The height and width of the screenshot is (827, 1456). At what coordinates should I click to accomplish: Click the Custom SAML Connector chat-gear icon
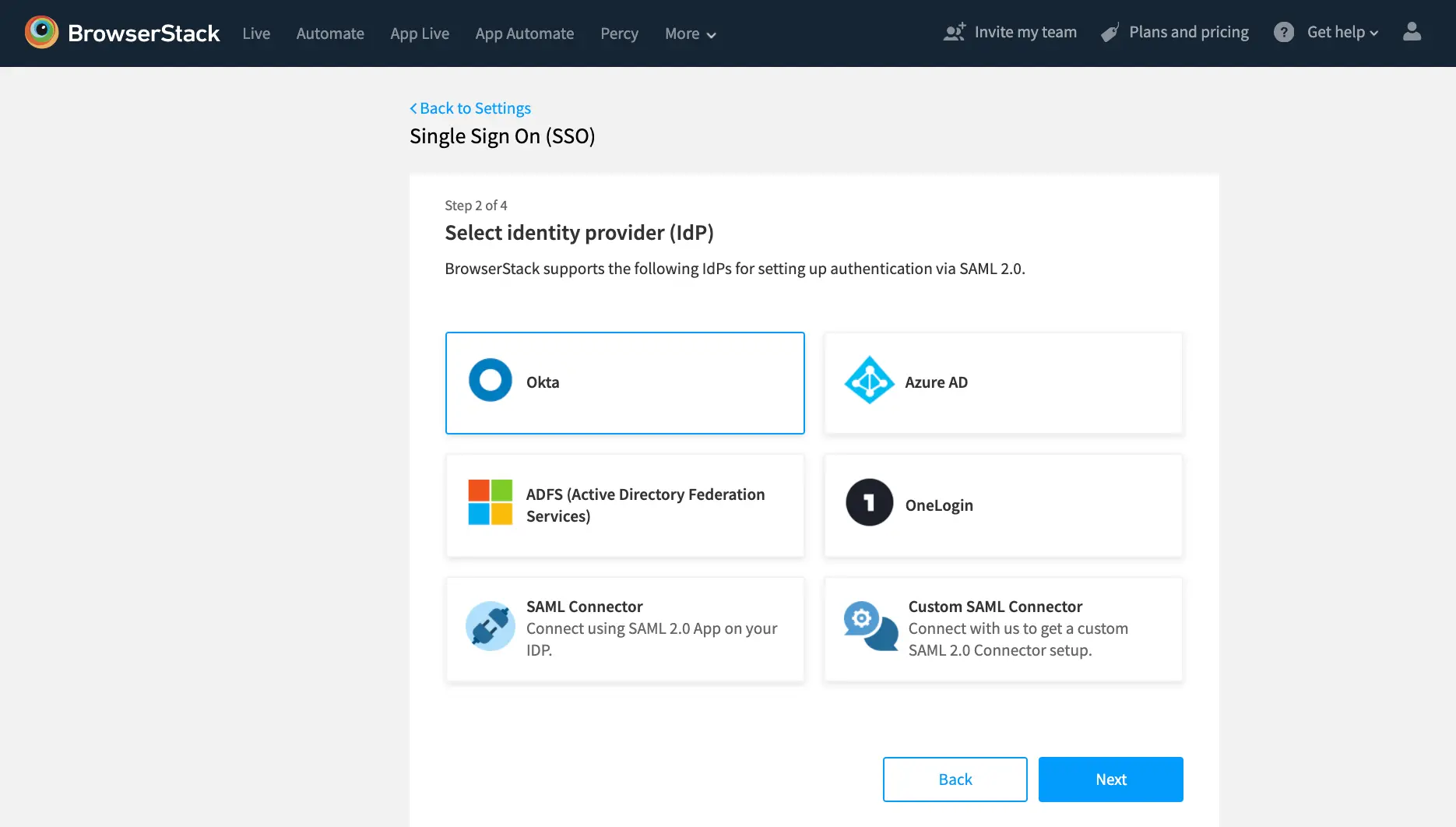click(x=870, y=626)
